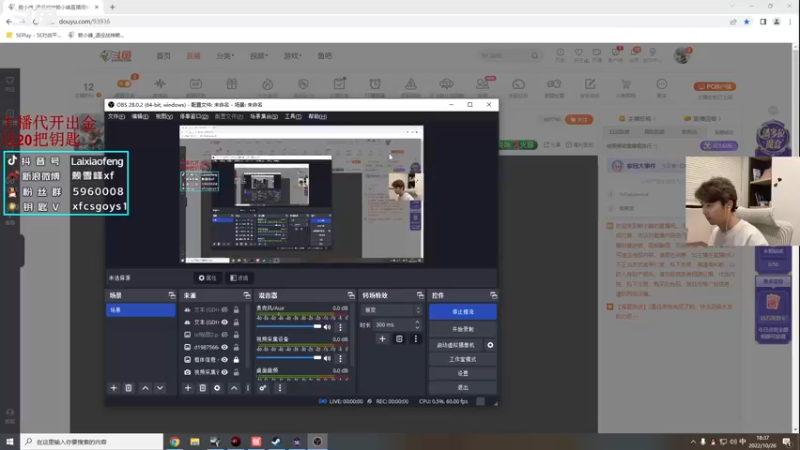Image resolution: width=800 pixels, height=450 pixels.
Task: Open OBS 帮助(H) menu
Action: [317, 116]
